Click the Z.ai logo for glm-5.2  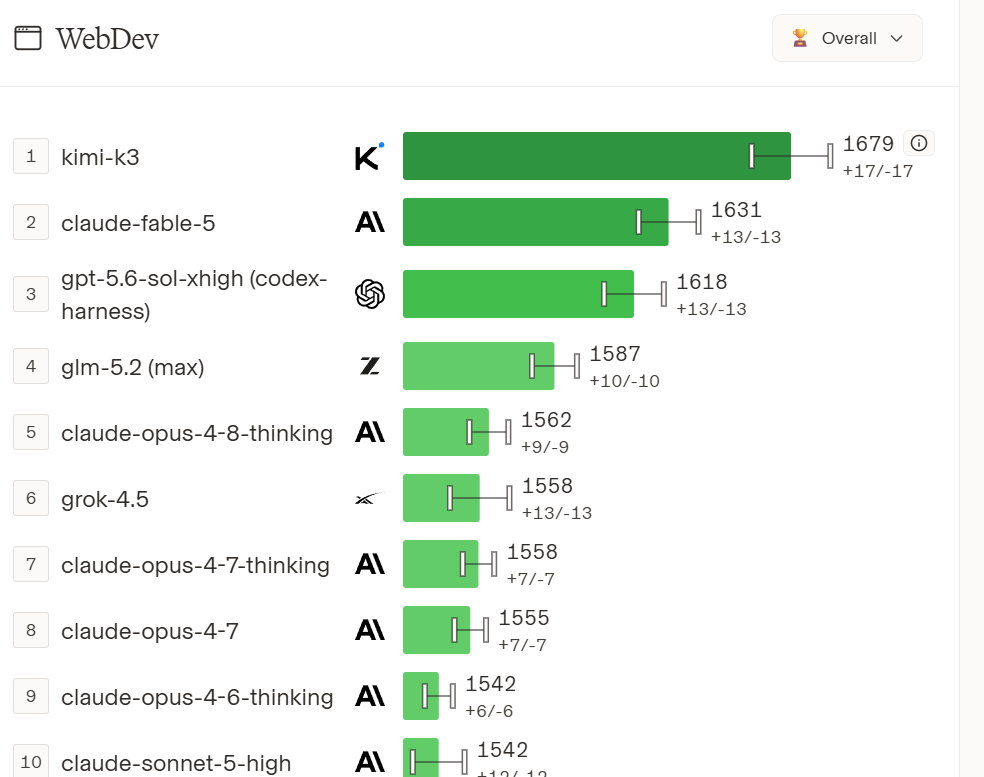pos(370,366)
